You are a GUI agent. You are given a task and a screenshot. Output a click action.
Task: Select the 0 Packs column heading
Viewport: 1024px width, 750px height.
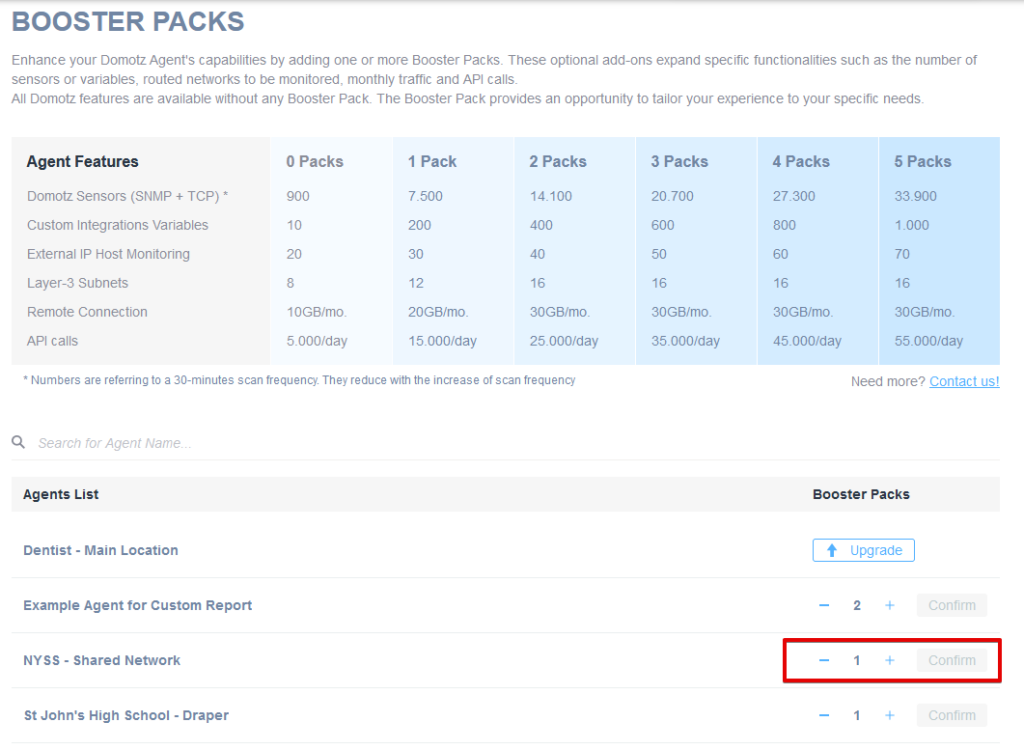315,161
